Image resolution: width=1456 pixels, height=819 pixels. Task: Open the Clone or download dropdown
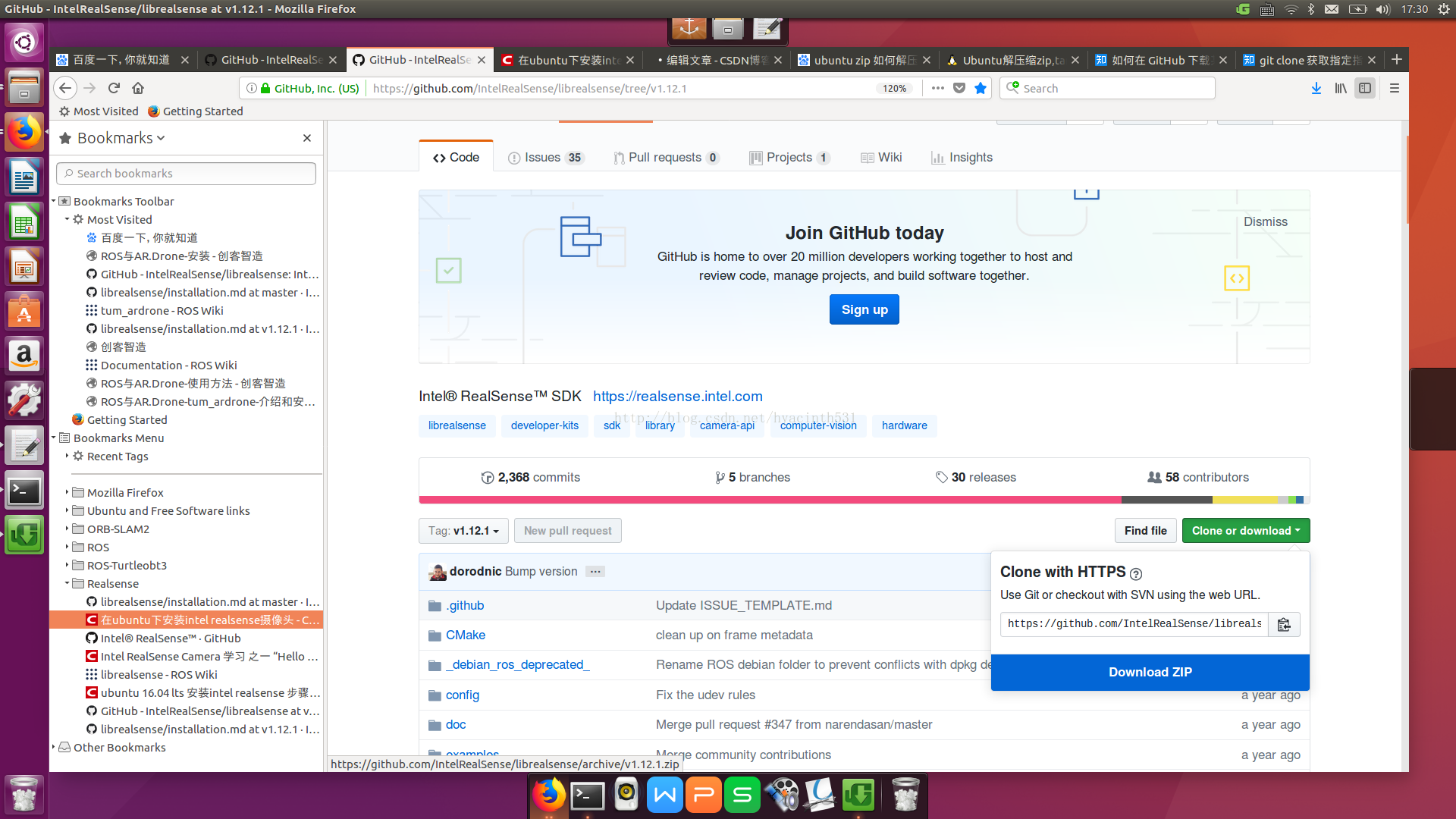(x=1245, y=531)
